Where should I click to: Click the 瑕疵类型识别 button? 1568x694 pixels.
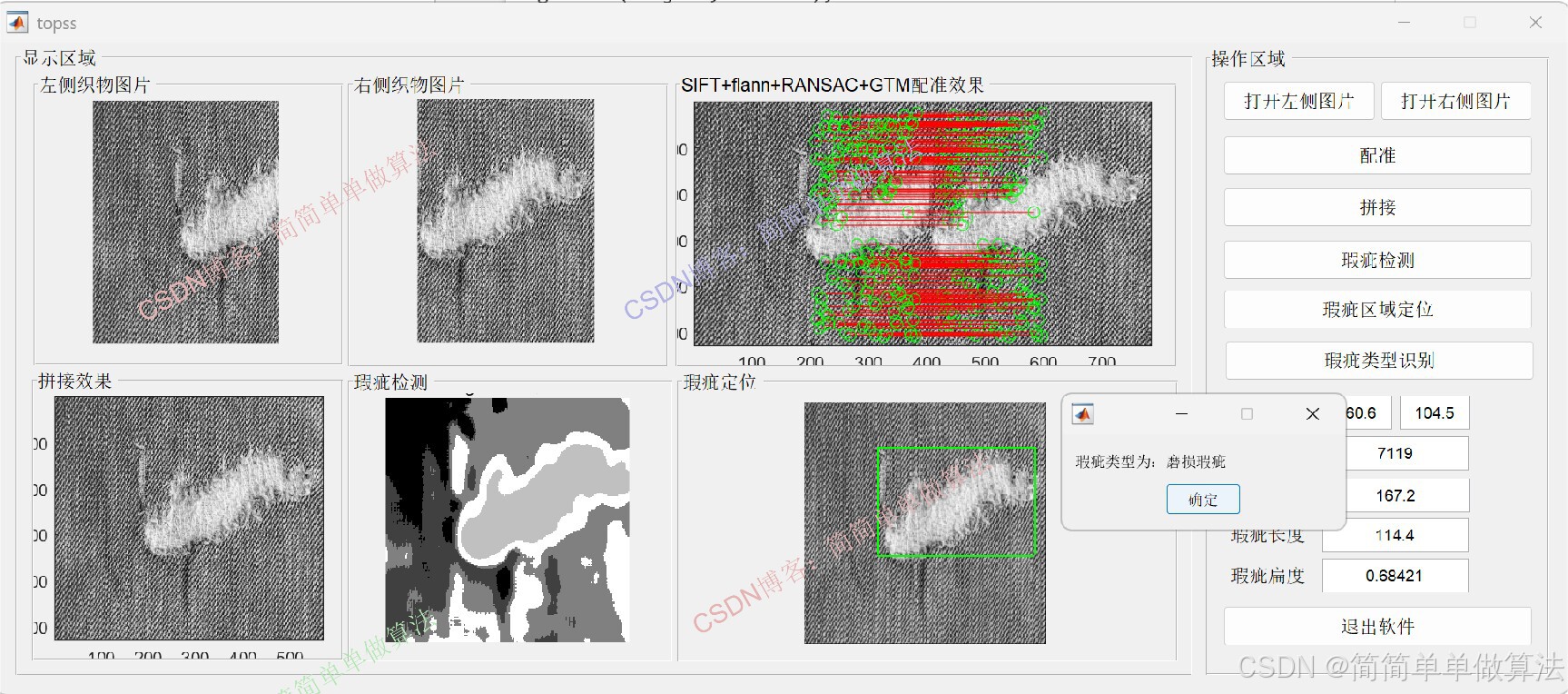[x=1379, y=361]
